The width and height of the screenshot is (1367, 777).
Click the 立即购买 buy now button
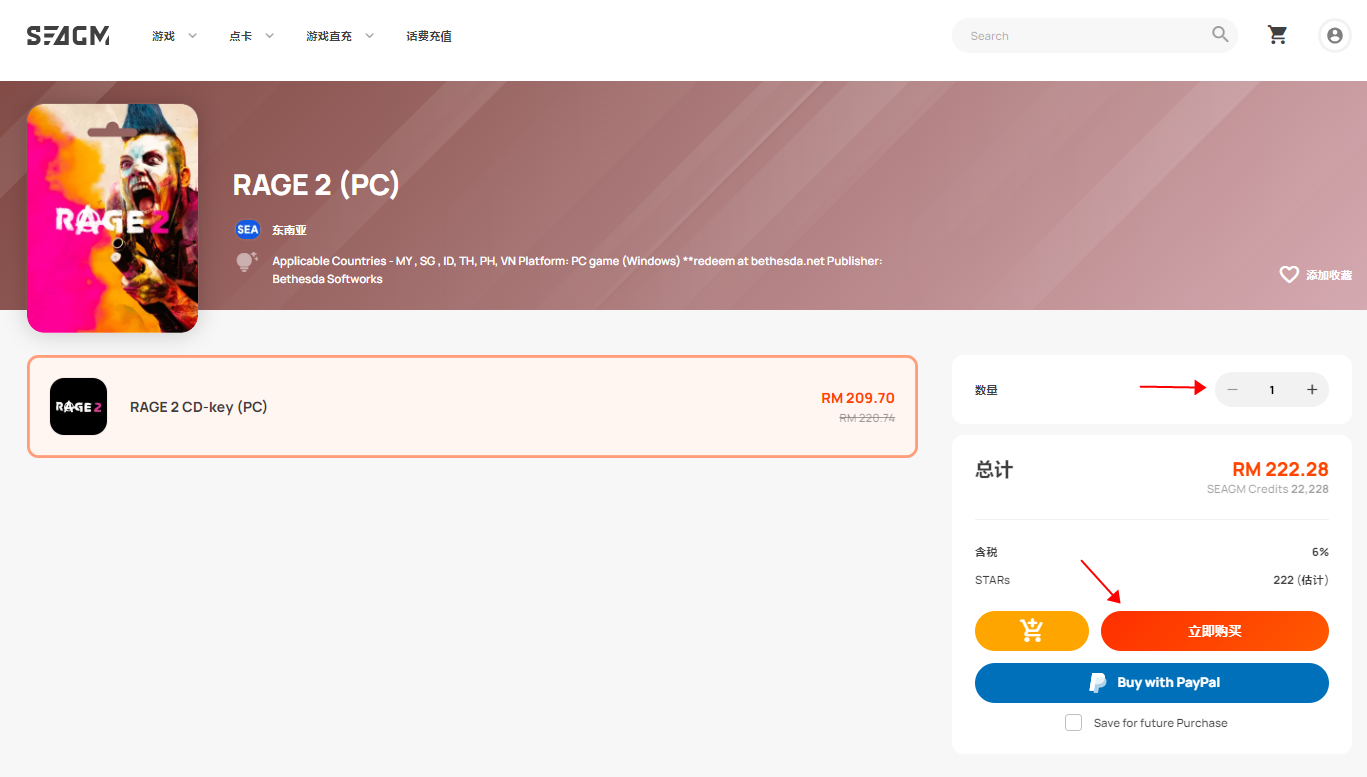[x=1214, y=631]
